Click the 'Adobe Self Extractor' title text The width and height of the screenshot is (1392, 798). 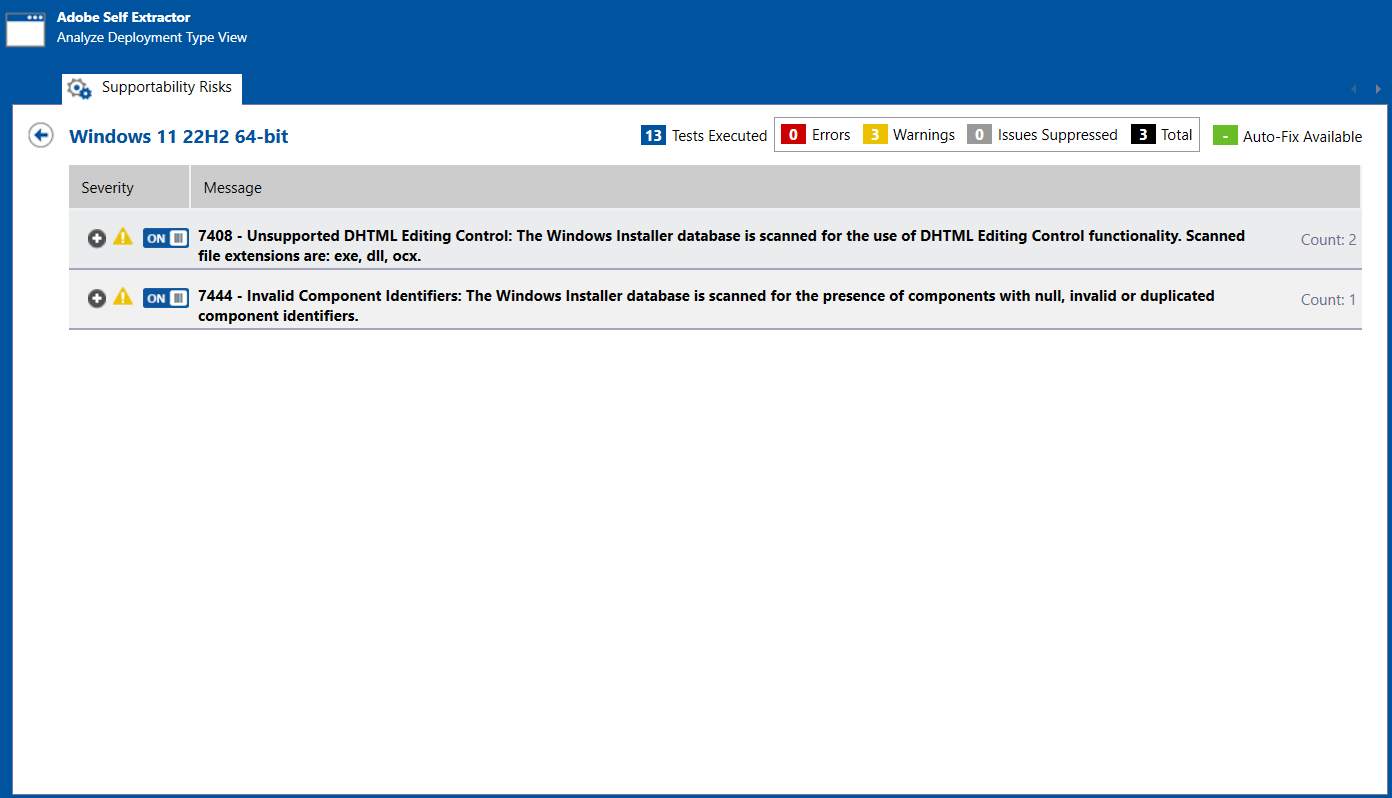[124, 17]
